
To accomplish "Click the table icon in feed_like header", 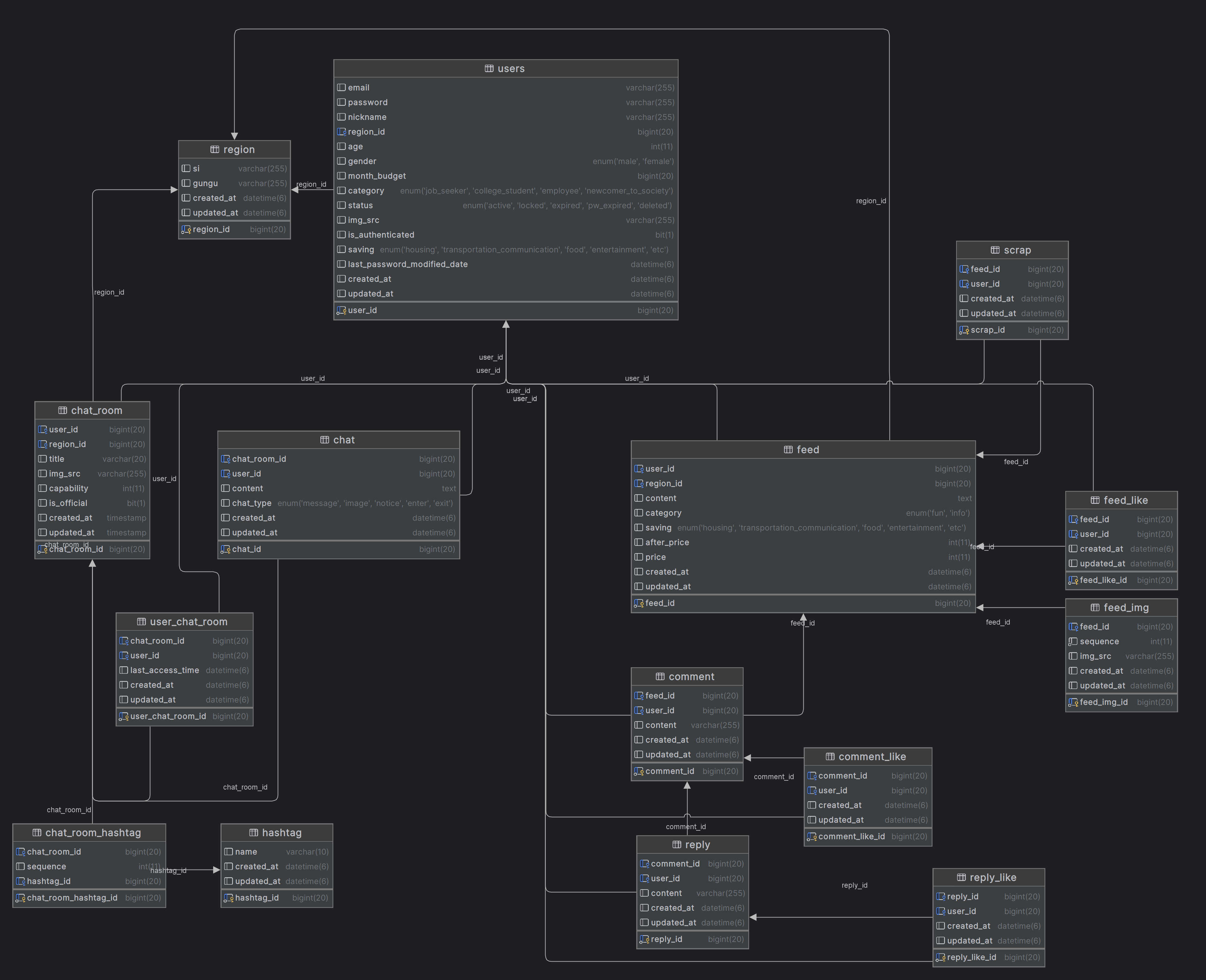I will pyautogui.click(x=1095, y=500).
